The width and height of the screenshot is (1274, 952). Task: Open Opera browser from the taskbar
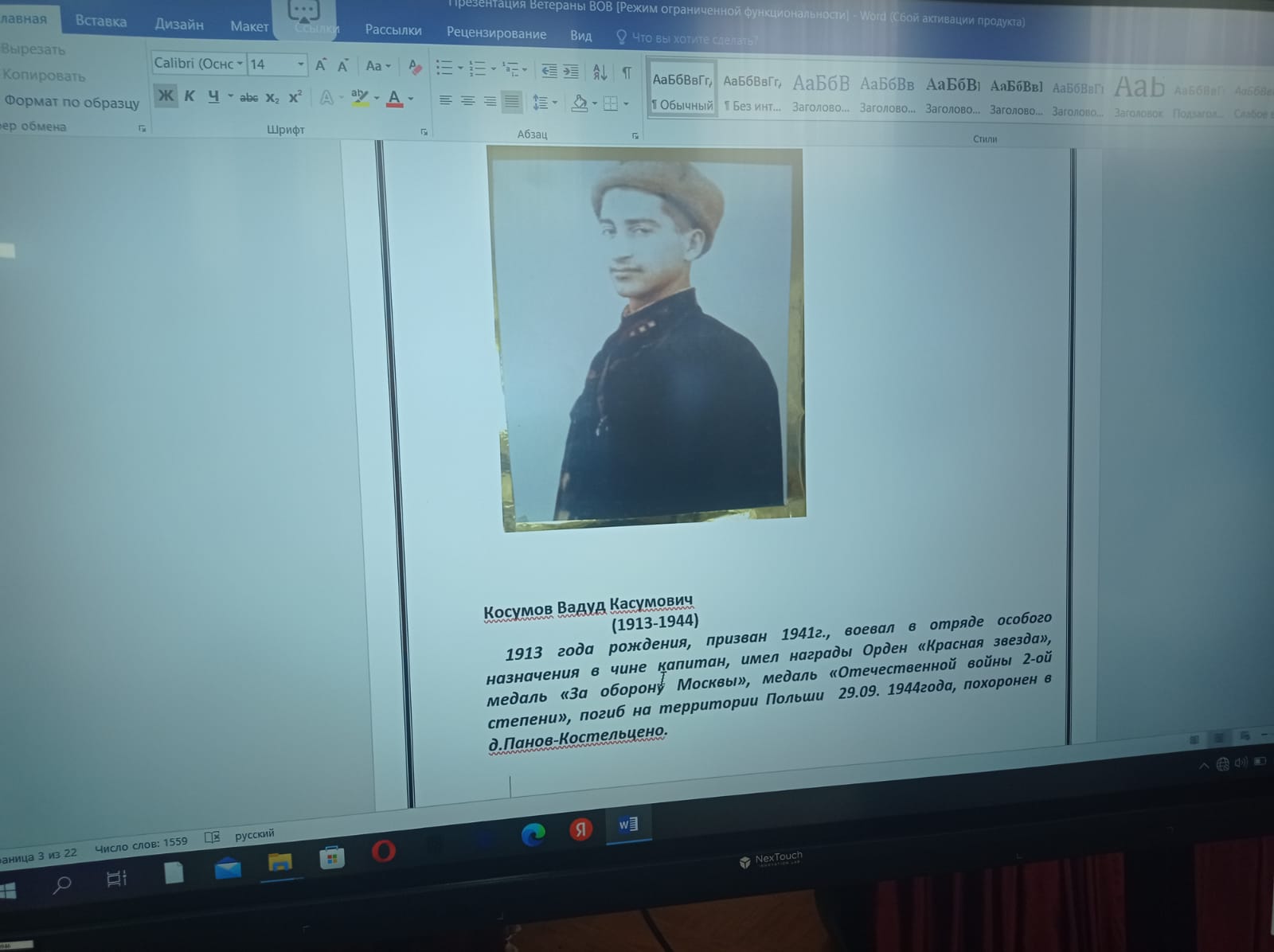pyautogui.click(x=383, y=851)
